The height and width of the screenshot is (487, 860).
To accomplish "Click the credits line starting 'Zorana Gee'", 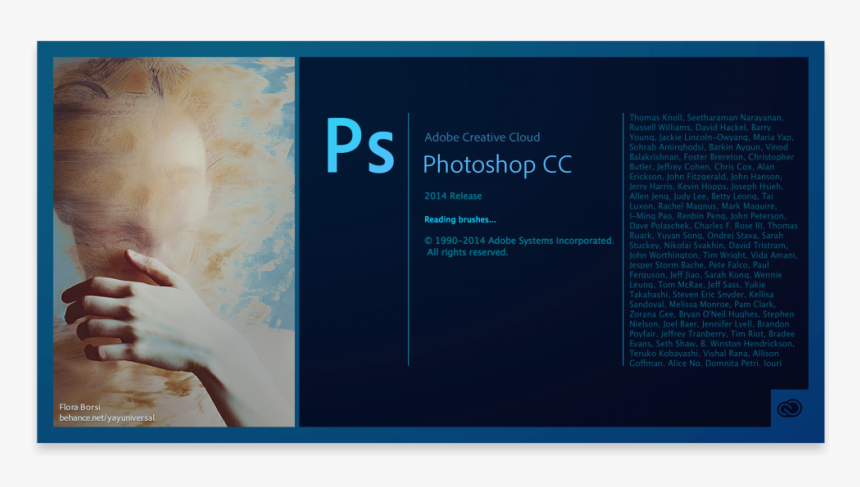I will coord(711,314).
